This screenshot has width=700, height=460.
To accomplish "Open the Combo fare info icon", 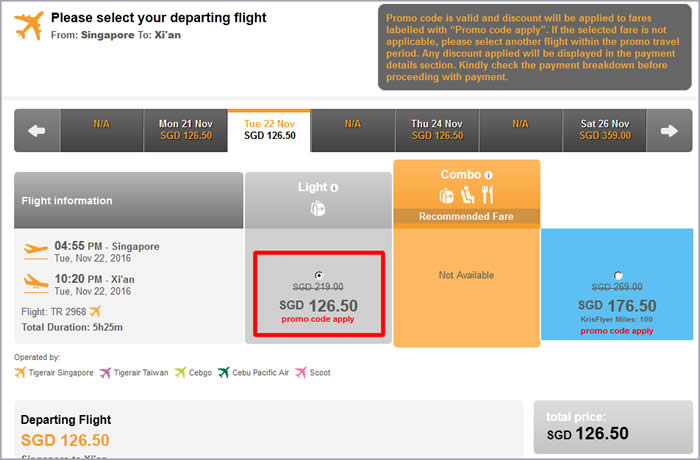I will click(488, 175).
